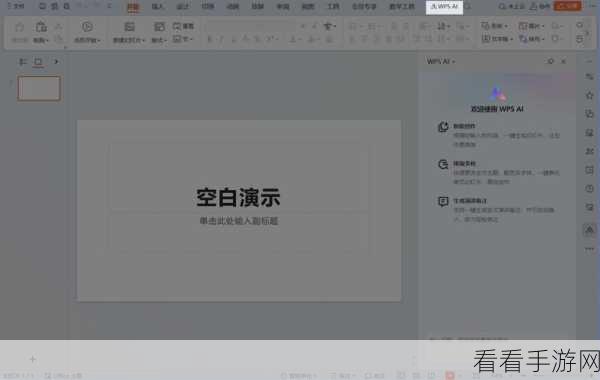Viewport: 600px width, 380px height.
Task: Click the save icon in the quick access bar
Action: pos(43,7)
